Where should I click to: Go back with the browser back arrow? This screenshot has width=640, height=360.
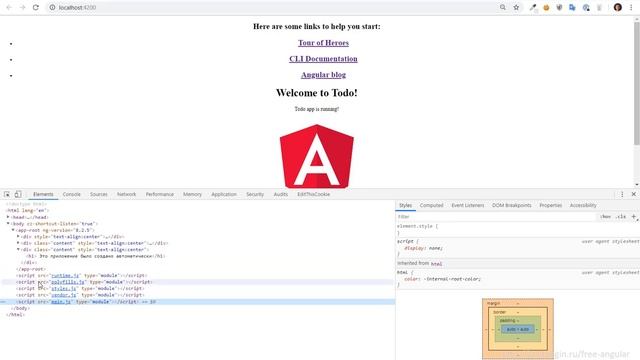pyautogui.click(x=9, y=7)
